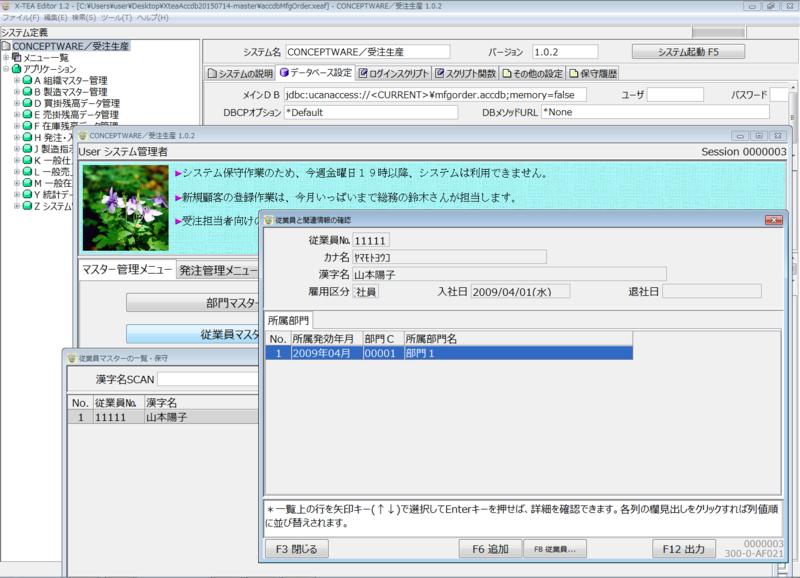Click the バージョン field showing 1.0.2
The width and height of the screenshot is (800, 578).
[565, 52]
